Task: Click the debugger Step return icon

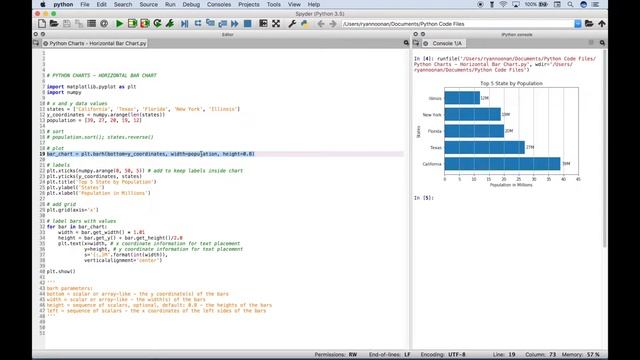Action: pos(222,24)
